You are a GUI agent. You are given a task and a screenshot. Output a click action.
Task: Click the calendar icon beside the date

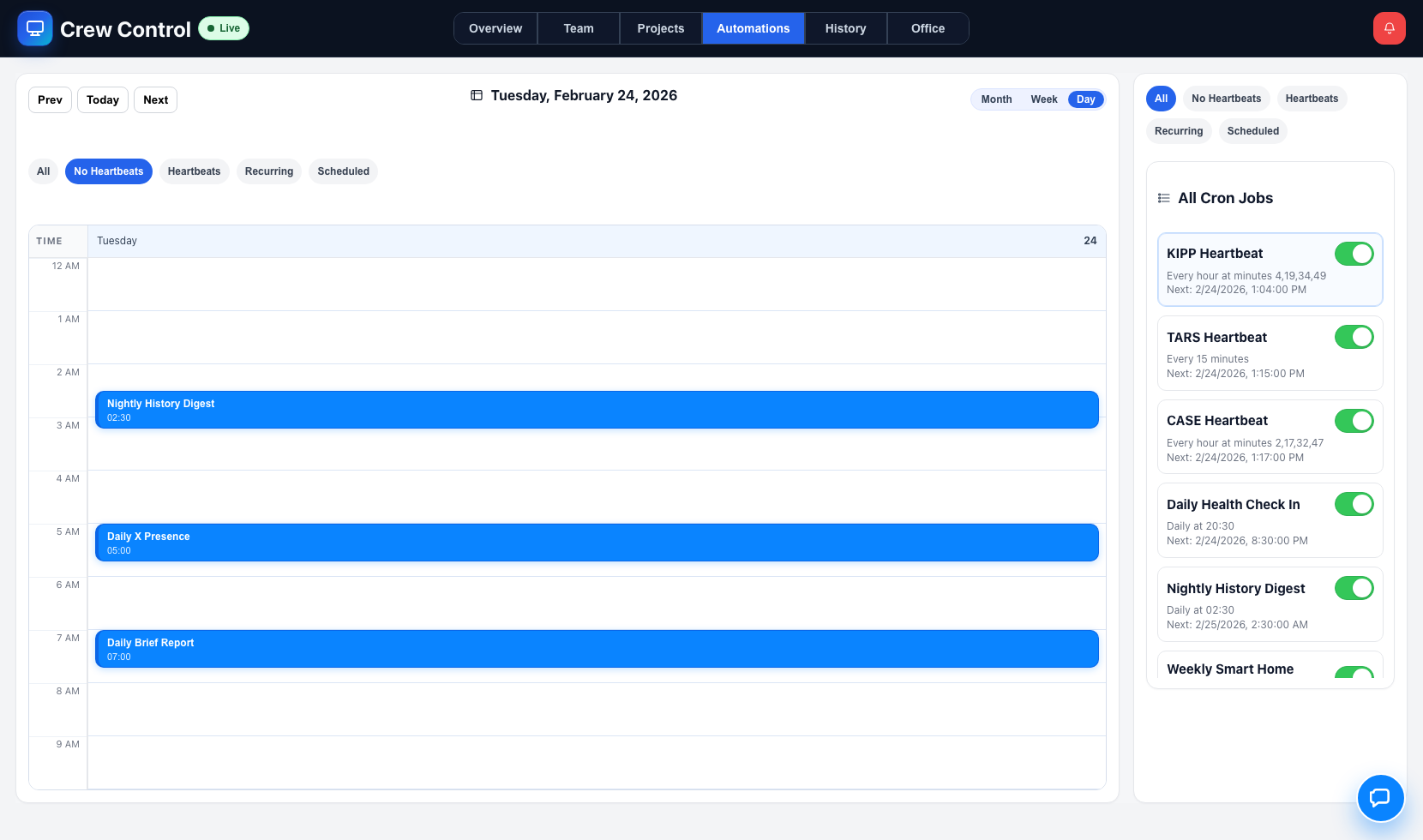click(477, 95)
